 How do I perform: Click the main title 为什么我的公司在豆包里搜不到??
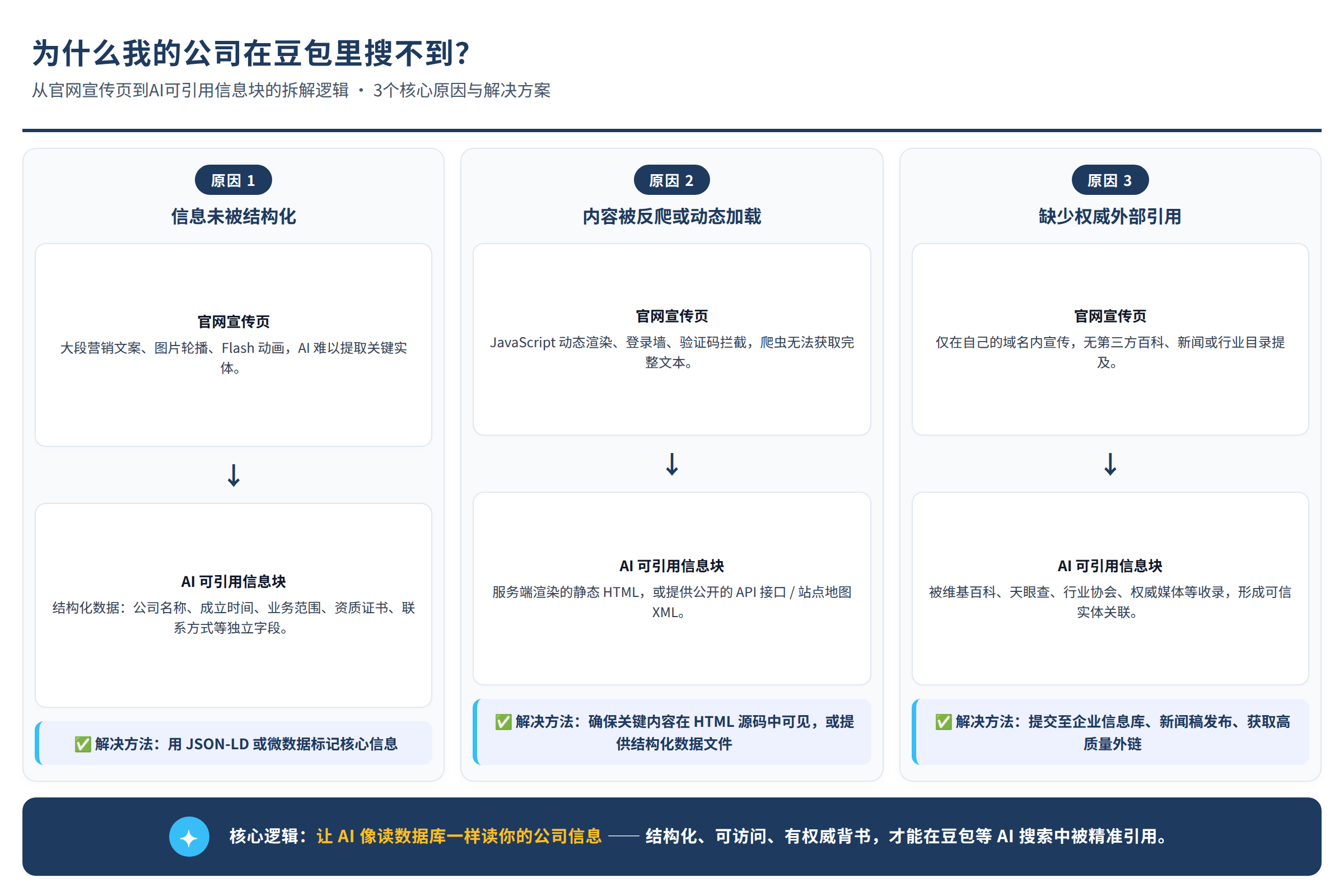pos(251,53)
